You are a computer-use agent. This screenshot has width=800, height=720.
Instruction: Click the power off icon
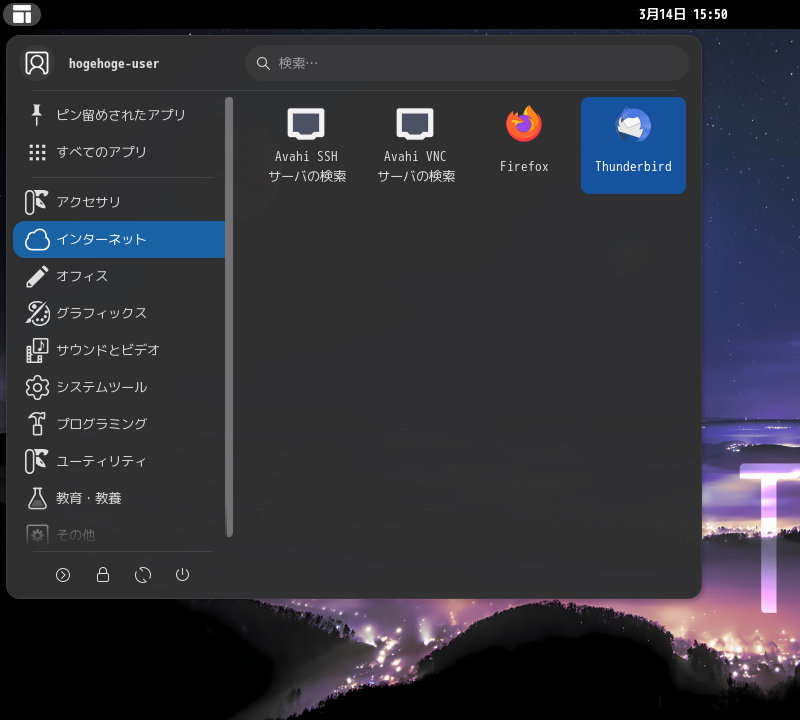[182, 575]
